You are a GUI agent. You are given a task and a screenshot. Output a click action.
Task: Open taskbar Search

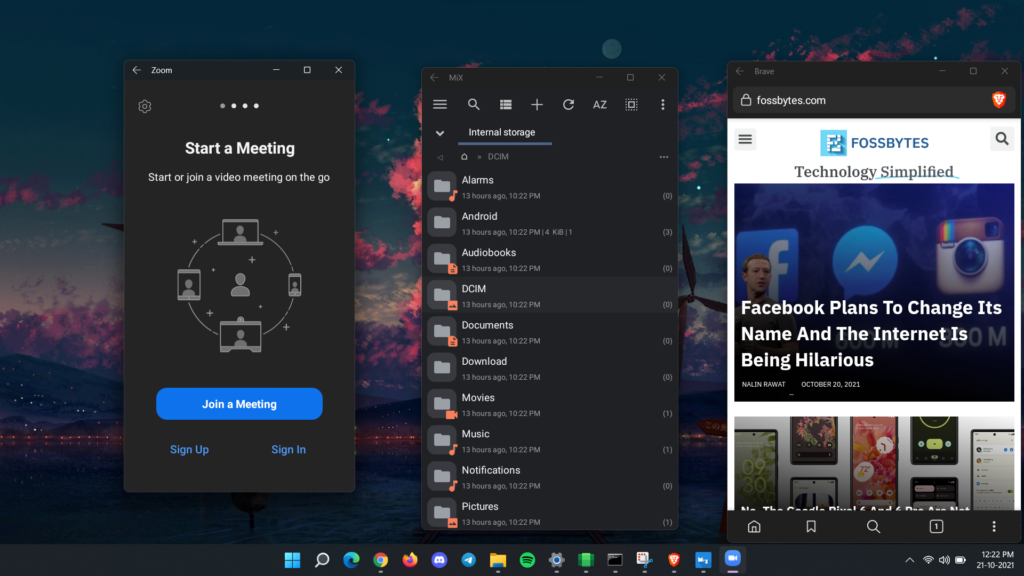[322, 560]
